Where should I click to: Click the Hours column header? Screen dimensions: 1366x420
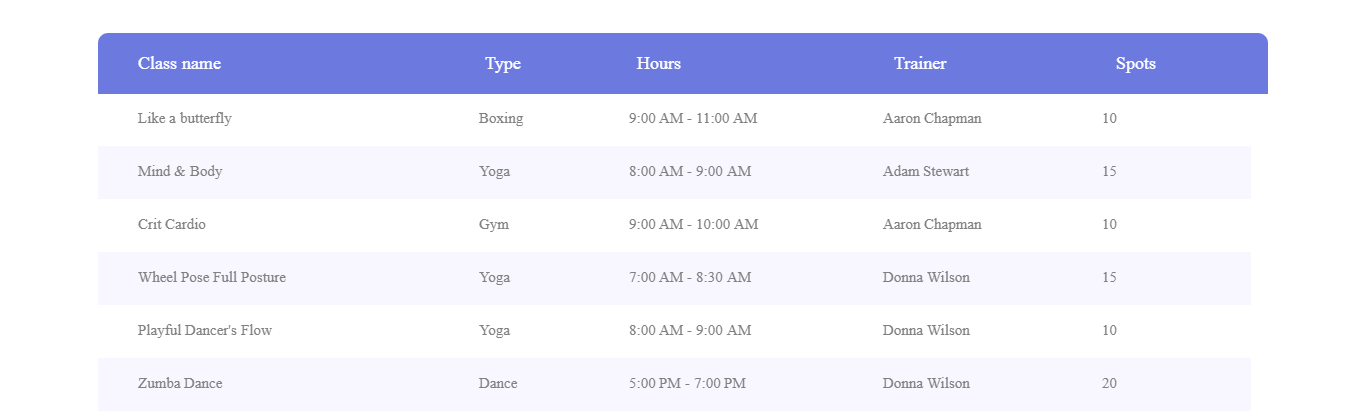658,63
